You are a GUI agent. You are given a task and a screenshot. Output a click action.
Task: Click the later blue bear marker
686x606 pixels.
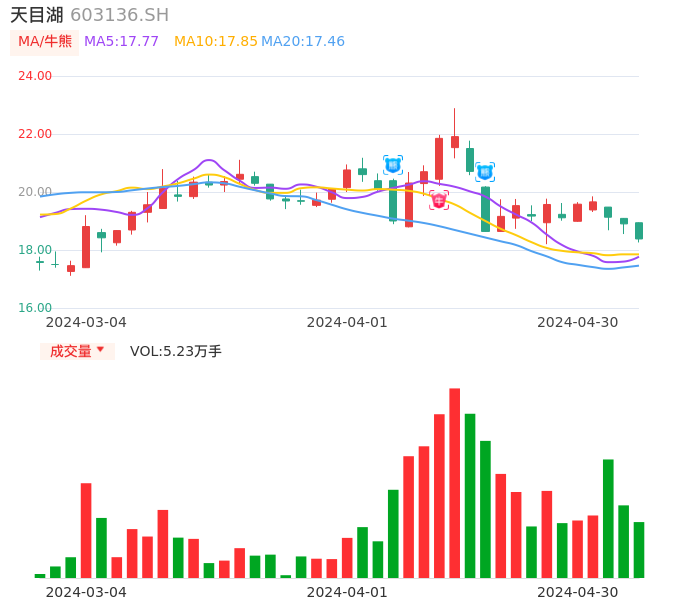[x=485, y=172]
